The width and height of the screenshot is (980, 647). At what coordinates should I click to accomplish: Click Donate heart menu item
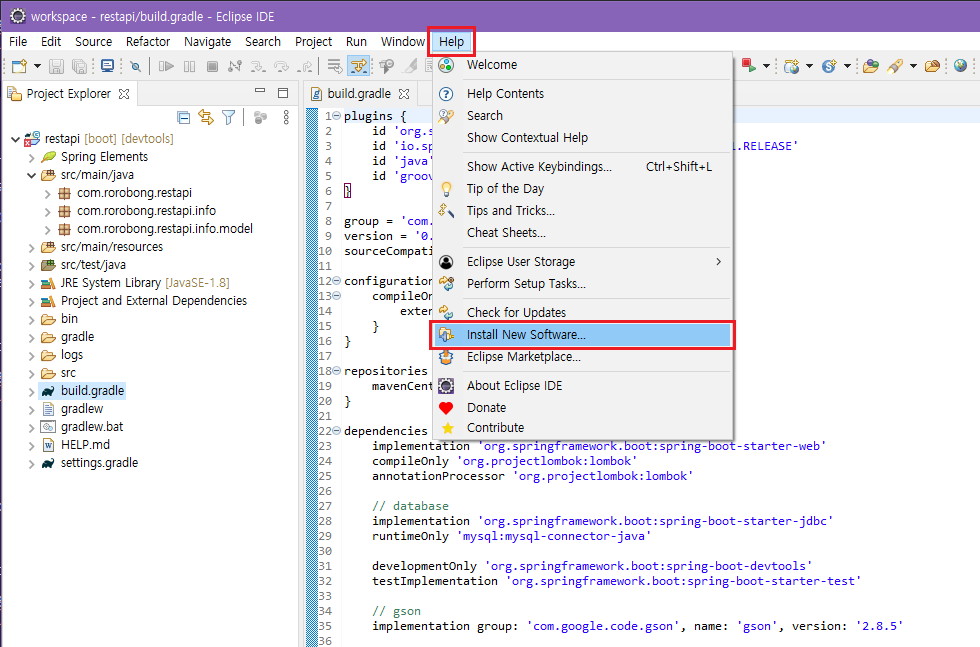pos(582,408)
